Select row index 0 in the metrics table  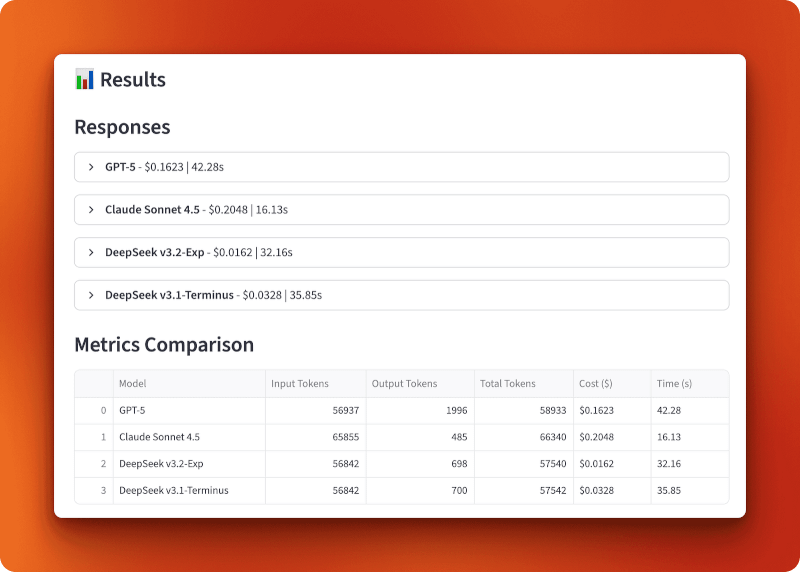point(94,411)
